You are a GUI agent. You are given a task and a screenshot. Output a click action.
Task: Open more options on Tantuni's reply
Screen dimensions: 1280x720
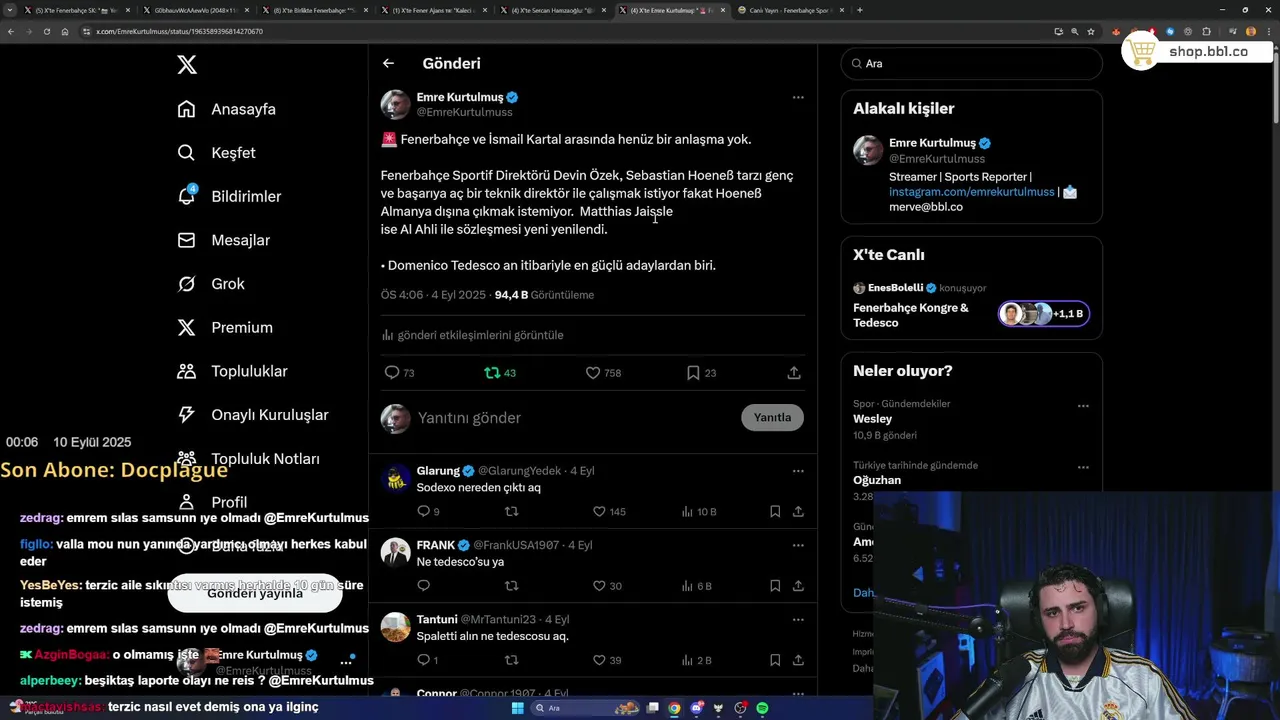coord(798,619)
